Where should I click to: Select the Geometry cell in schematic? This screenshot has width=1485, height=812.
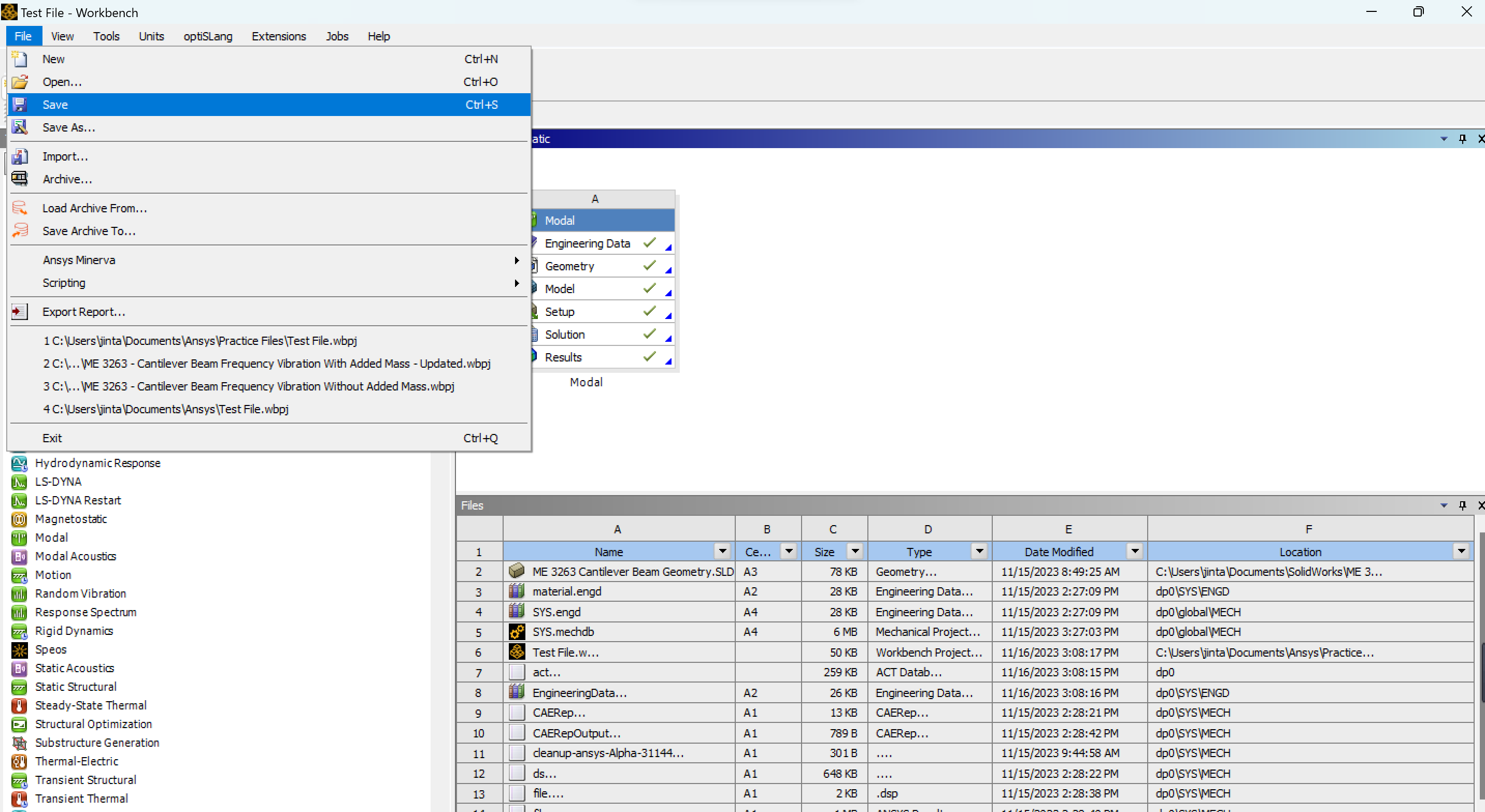click(x=602, y=266)
